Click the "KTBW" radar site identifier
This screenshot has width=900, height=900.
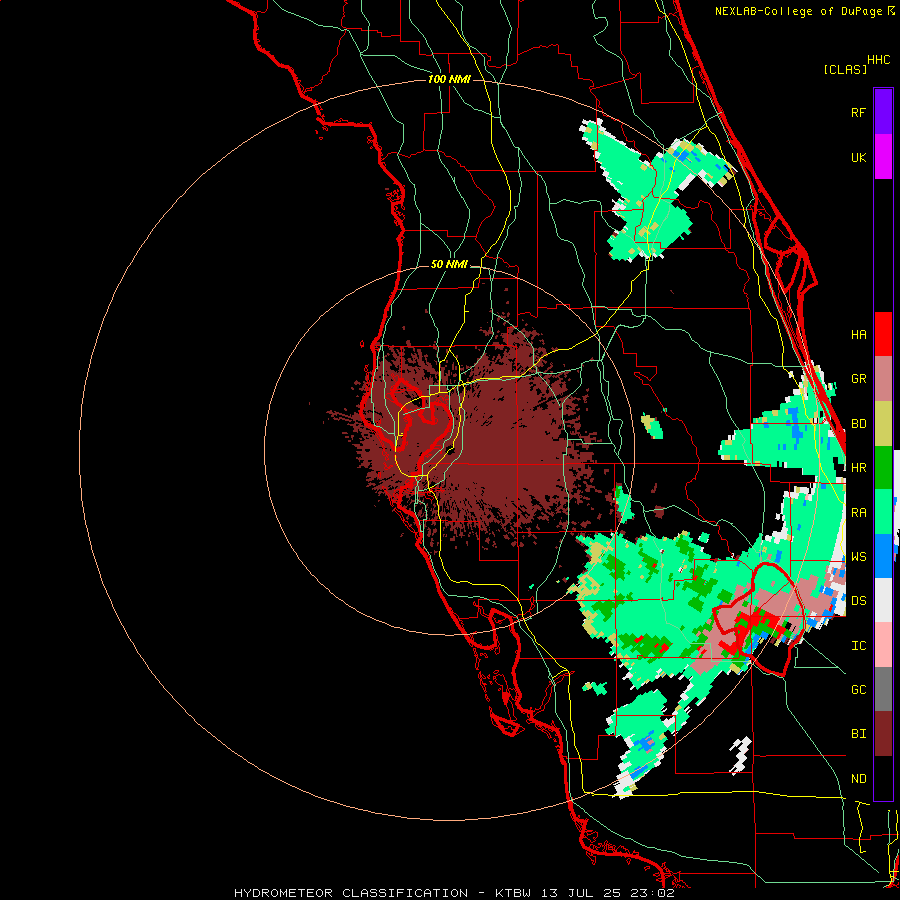coord(513,893)
